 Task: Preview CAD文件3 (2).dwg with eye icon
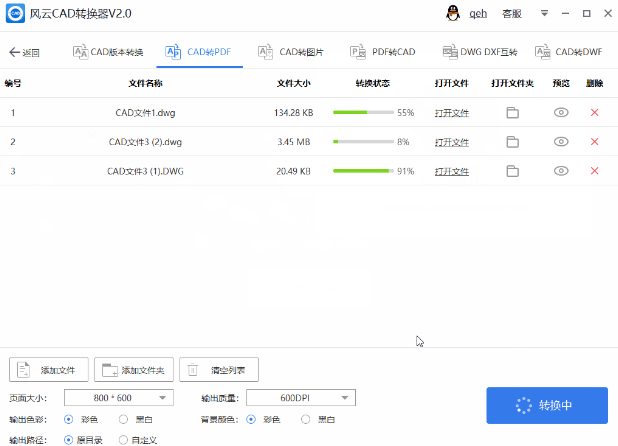(561, 141)
